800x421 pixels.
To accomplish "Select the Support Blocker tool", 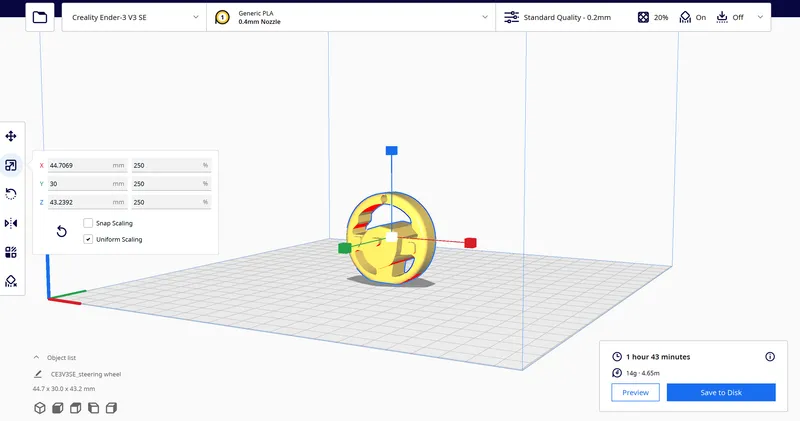I will click(11, 281).
